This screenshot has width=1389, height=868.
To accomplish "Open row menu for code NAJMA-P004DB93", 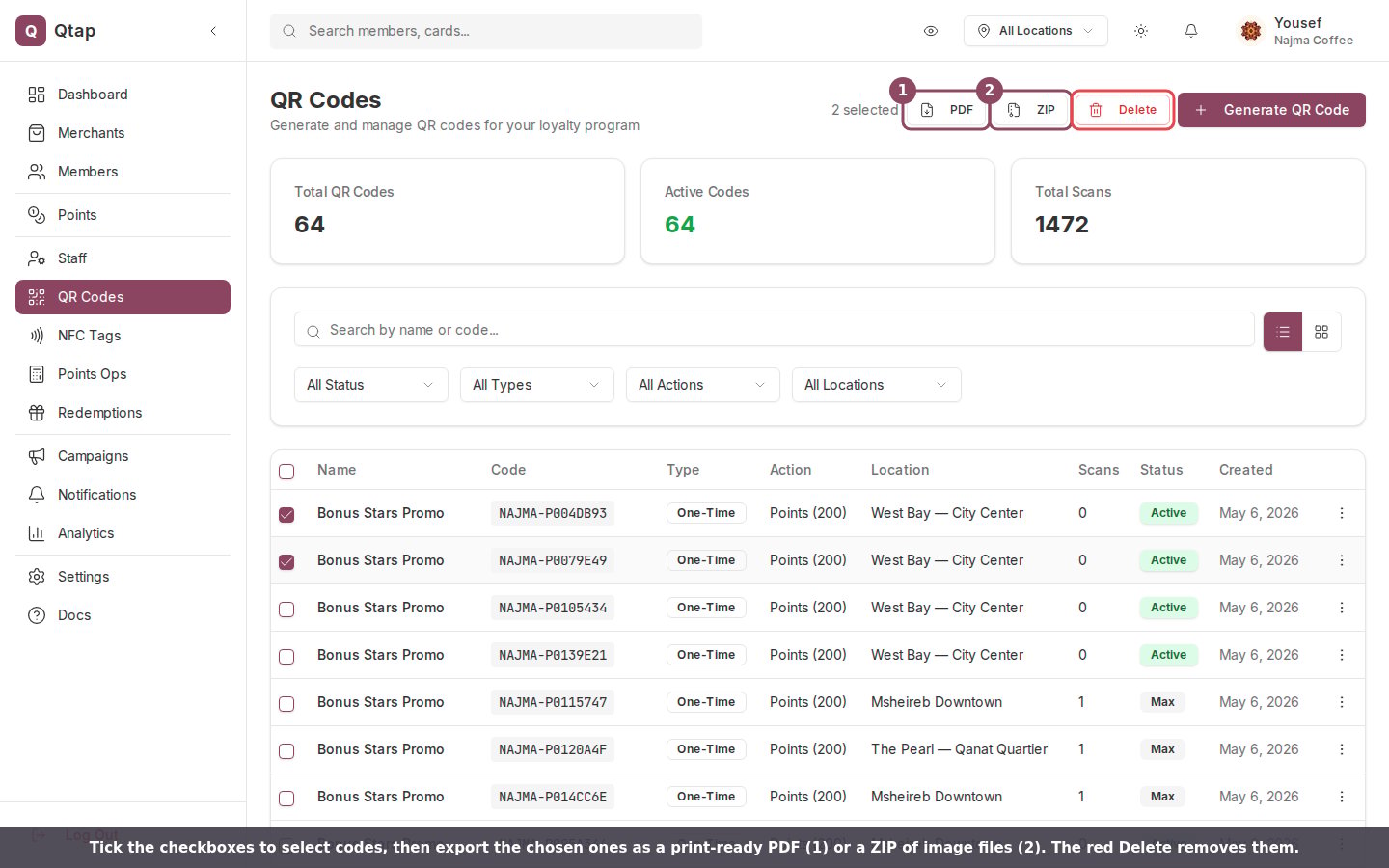I will coord(1342,513).
